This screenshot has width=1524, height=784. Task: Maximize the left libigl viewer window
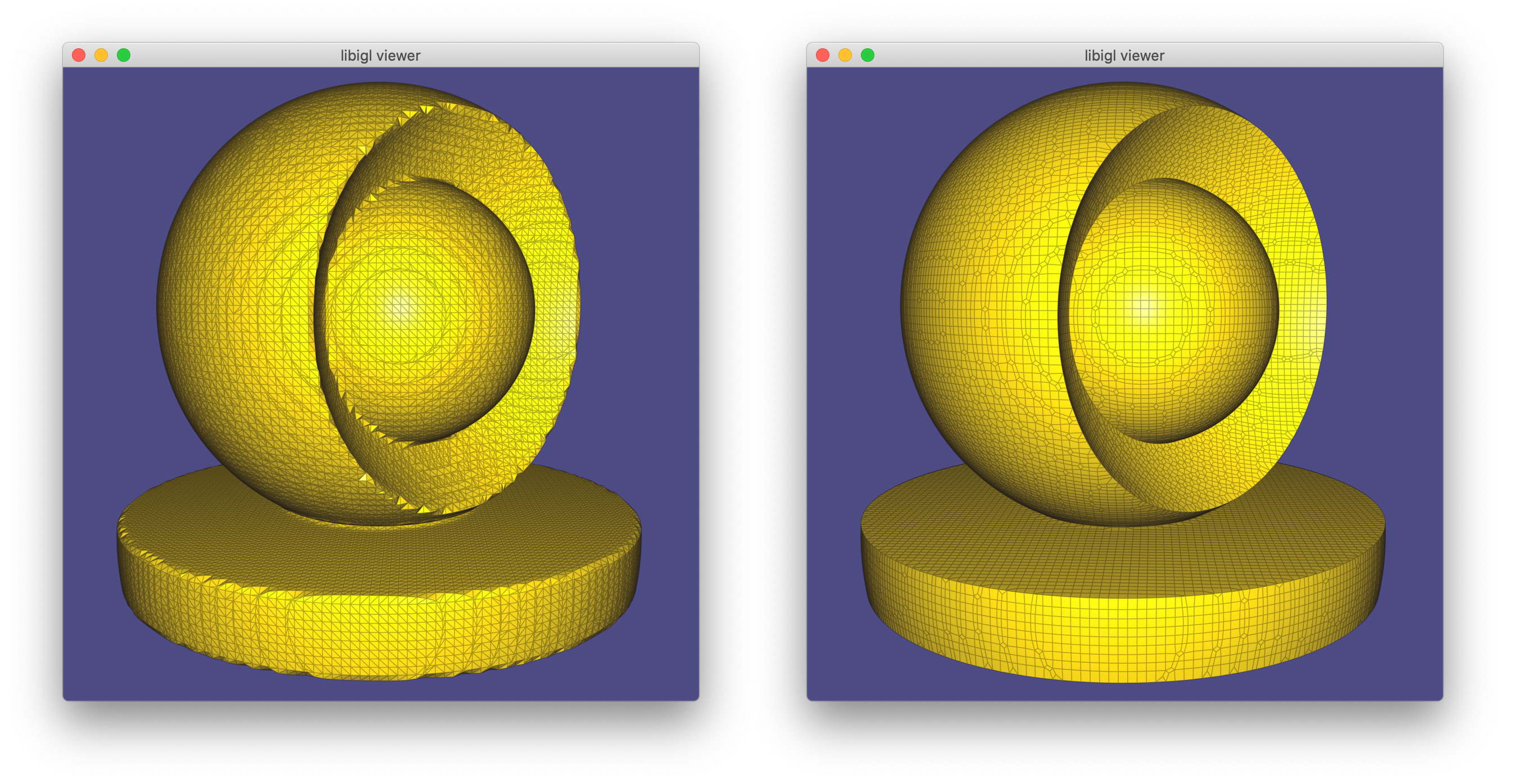tap(124, 55)
